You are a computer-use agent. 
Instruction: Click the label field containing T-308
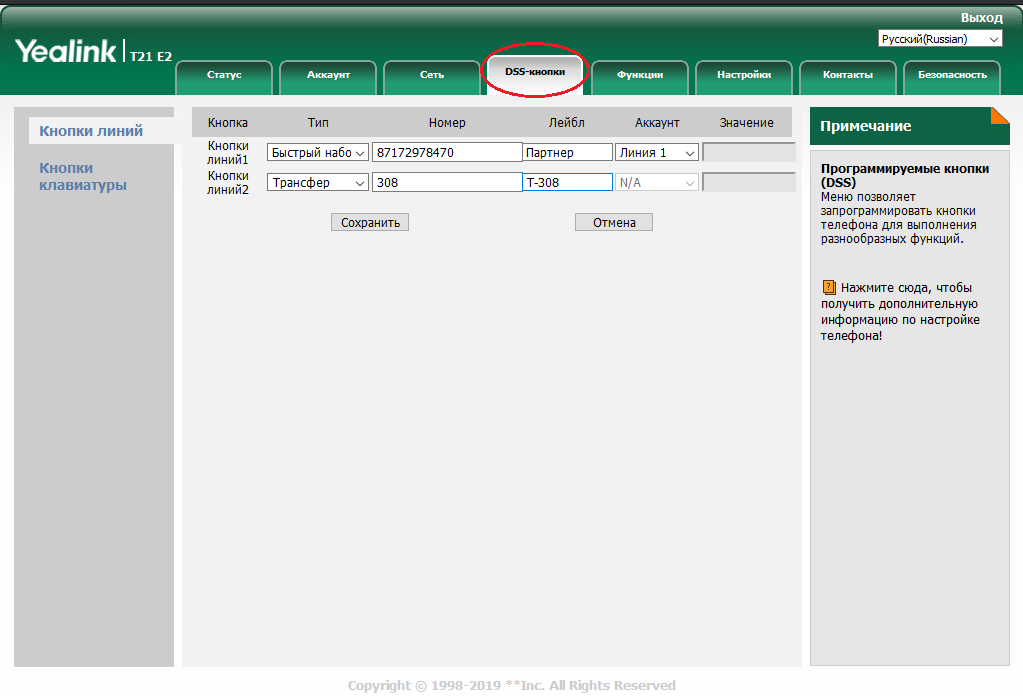coord(567,183)
